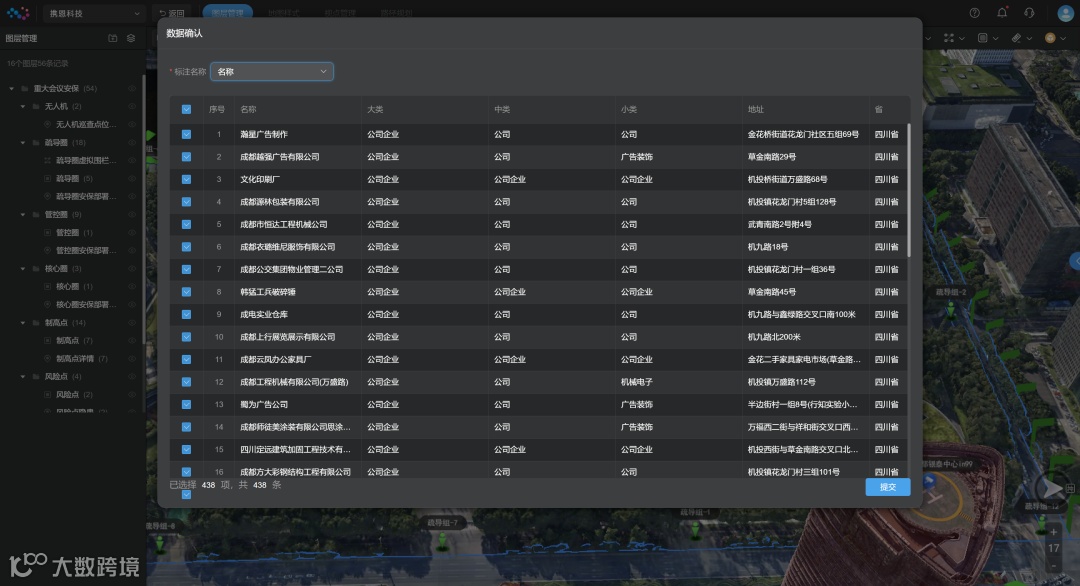
Task: Collapse the 核心圈 (3) tree node
Action: pos(23,269)
